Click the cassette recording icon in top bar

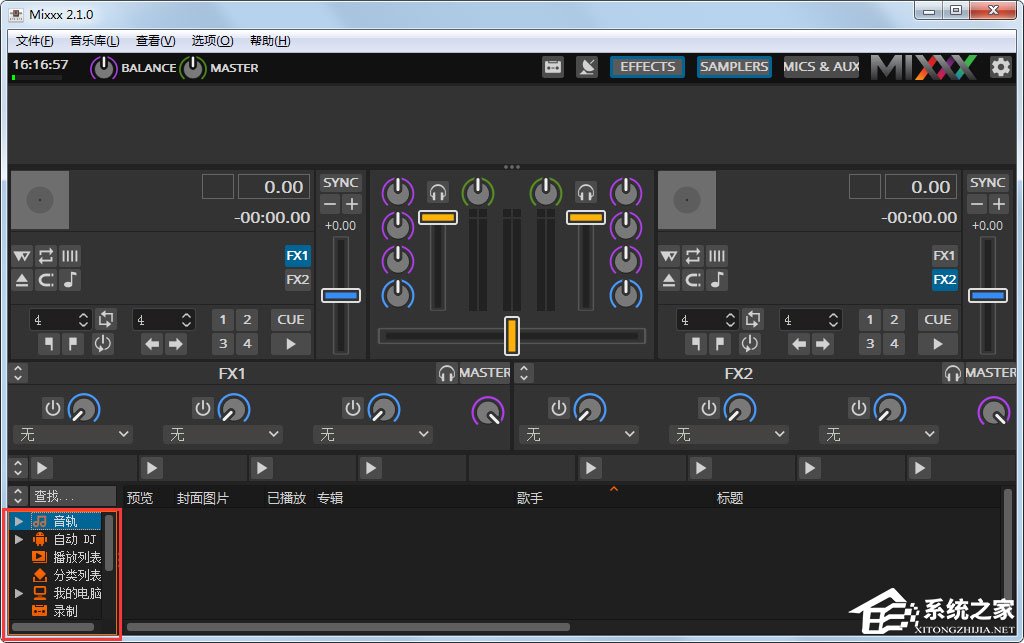[x=553, y=67]
